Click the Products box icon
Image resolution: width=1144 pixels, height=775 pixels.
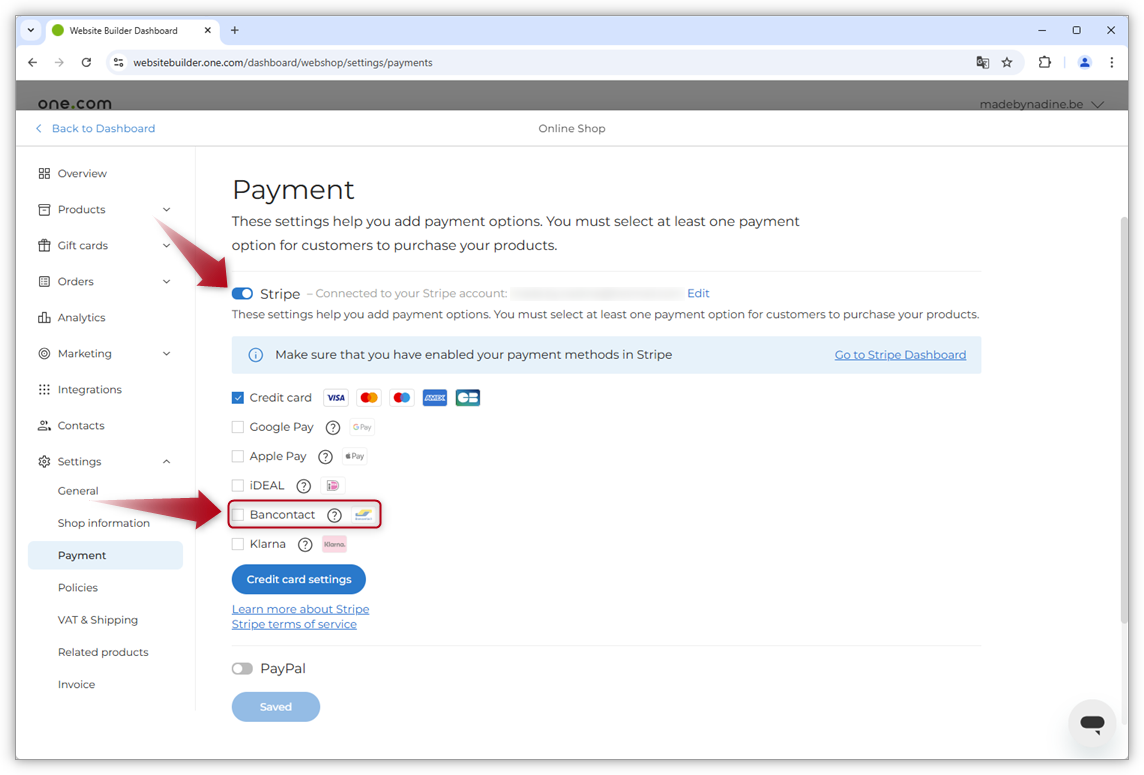(x=45, y=209)
